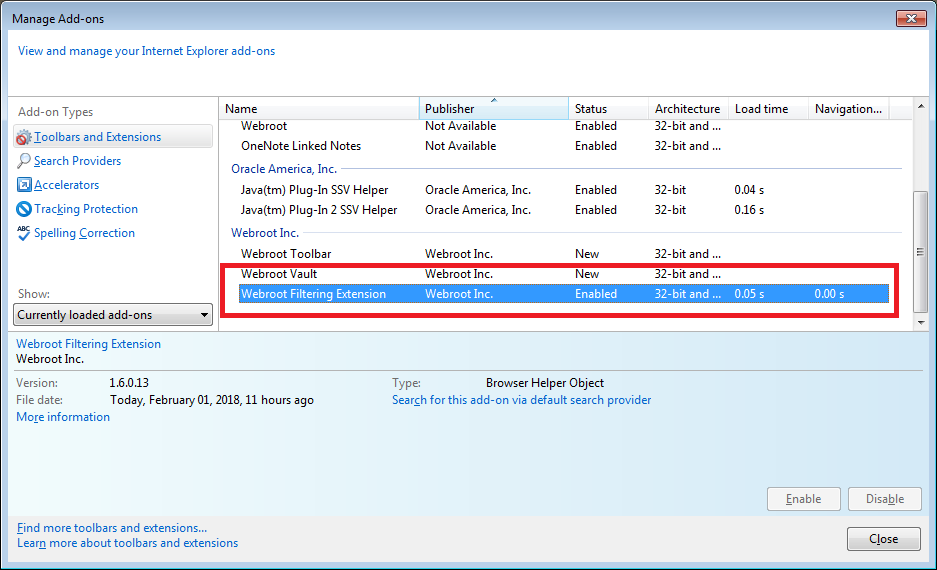Open the Accelerators add-on type

click(x=66, y=185)
